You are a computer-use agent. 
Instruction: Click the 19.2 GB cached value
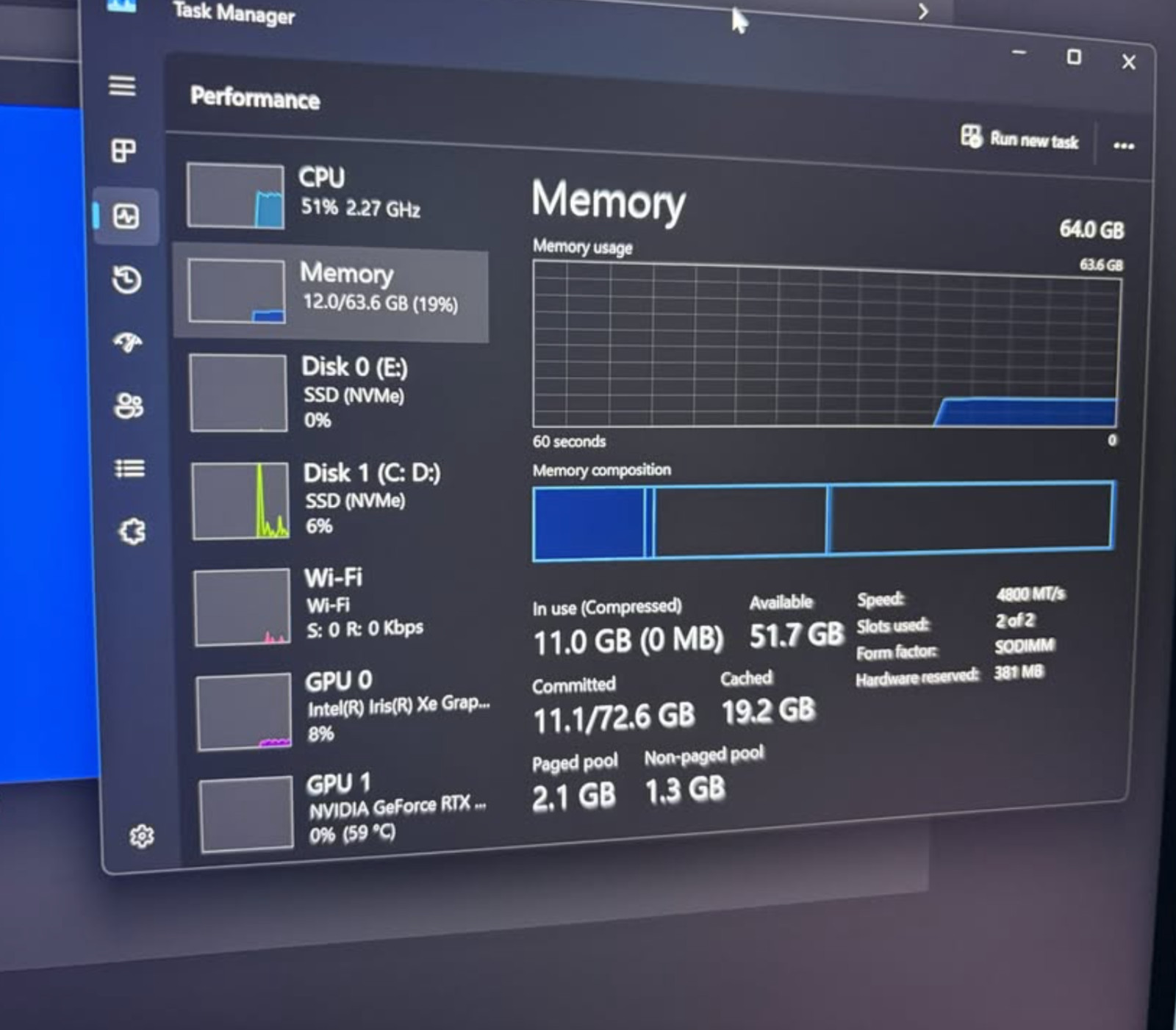pyautogui.click(x=768, y=710)
